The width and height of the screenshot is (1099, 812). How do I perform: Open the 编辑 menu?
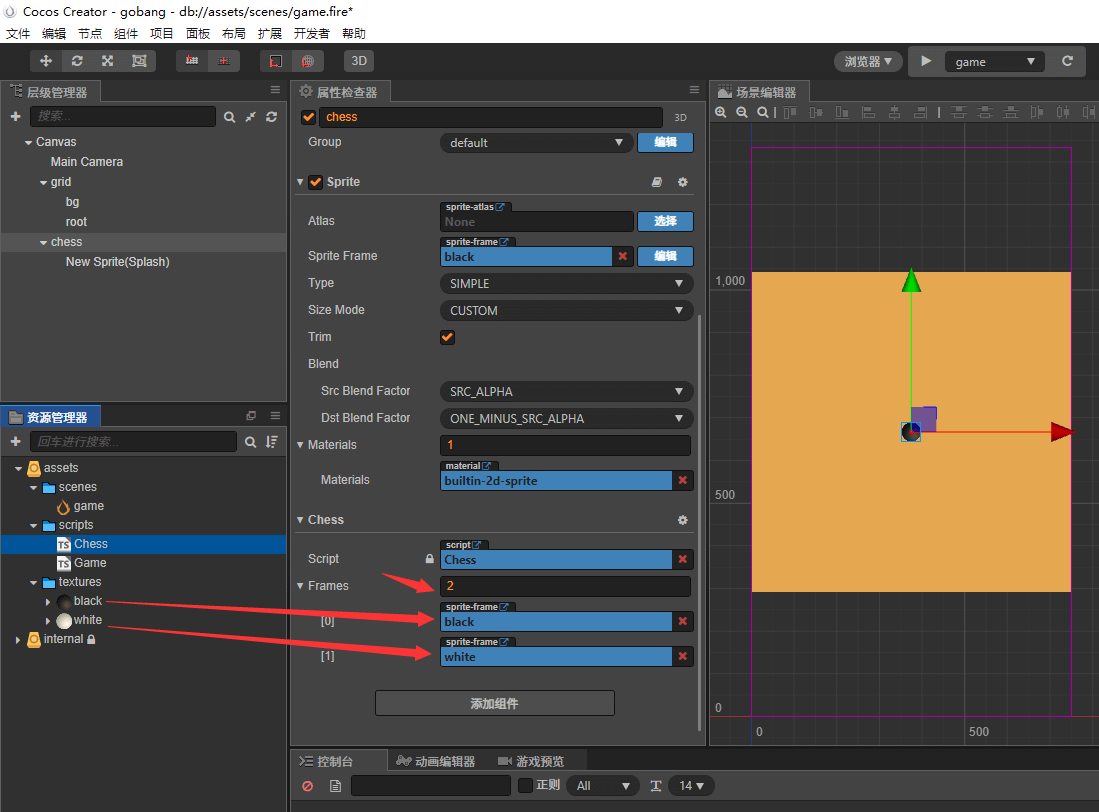[54, 34]
